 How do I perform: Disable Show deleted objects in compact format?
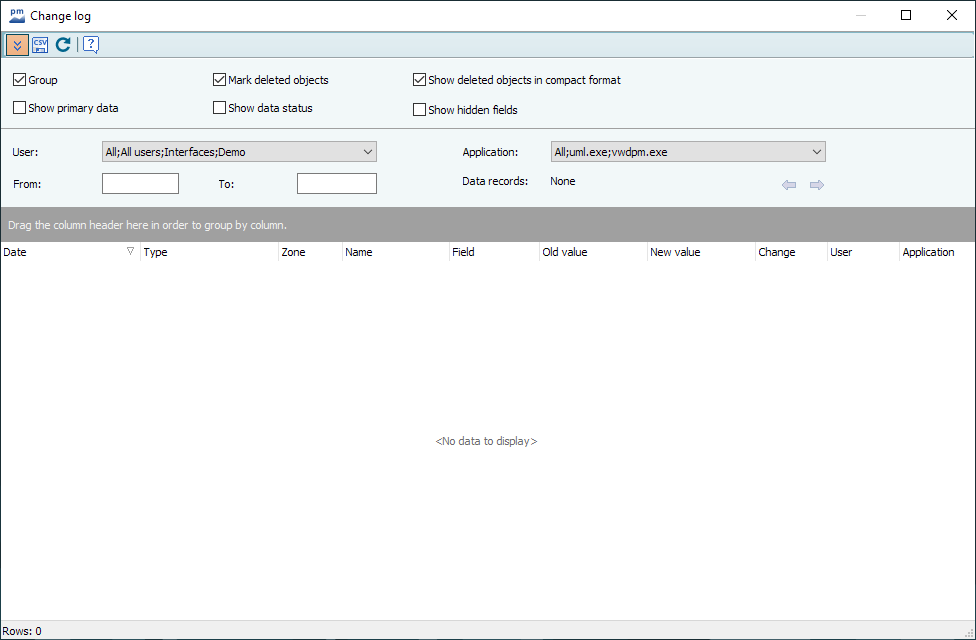[x=420, y=80]
